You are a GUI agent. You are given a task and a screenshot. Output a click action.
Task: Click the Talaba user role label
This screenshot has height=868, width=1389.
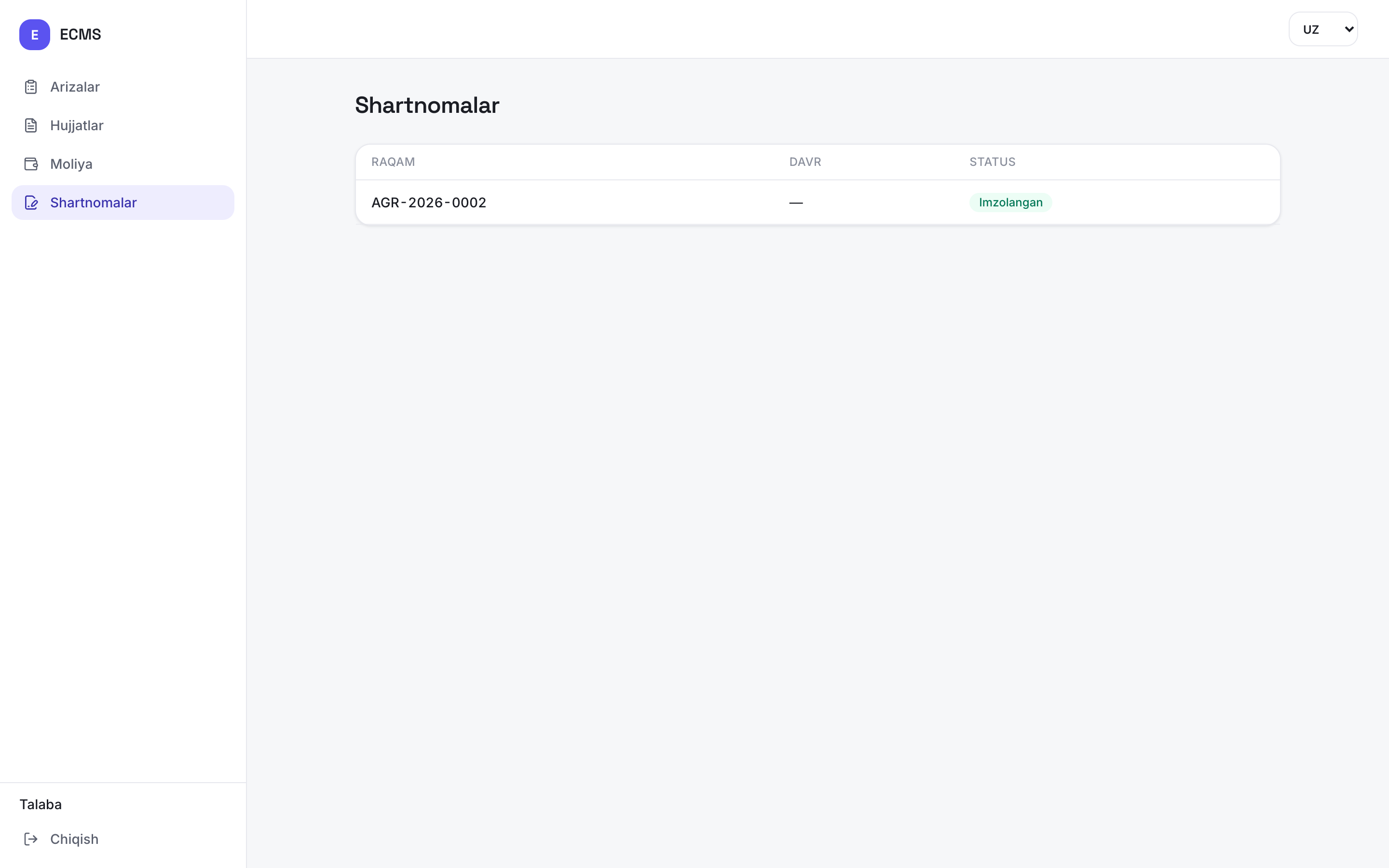pos(41,804)
